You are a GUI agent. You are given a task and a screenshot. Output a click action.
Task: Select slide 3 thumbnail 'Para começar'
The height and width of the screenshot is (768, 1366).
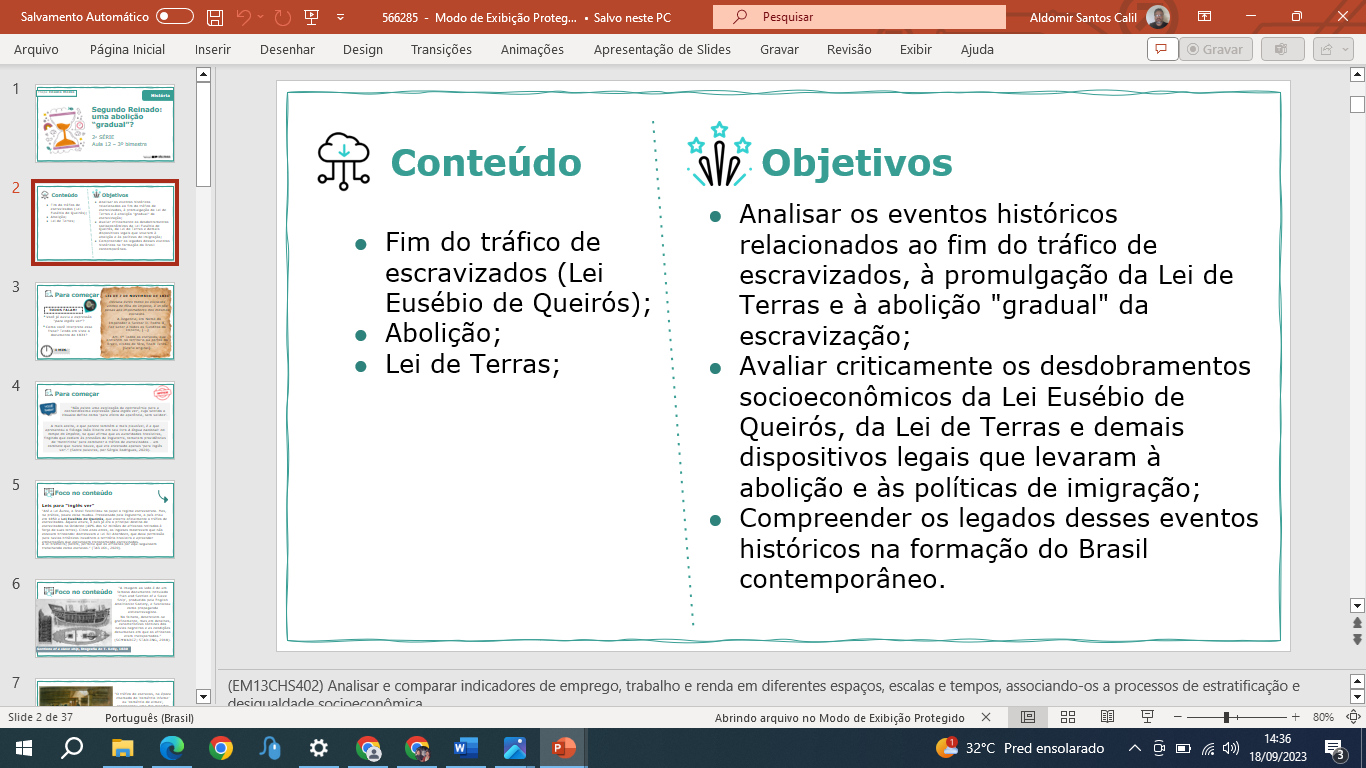pyautogui.click(x=105, y=321)
